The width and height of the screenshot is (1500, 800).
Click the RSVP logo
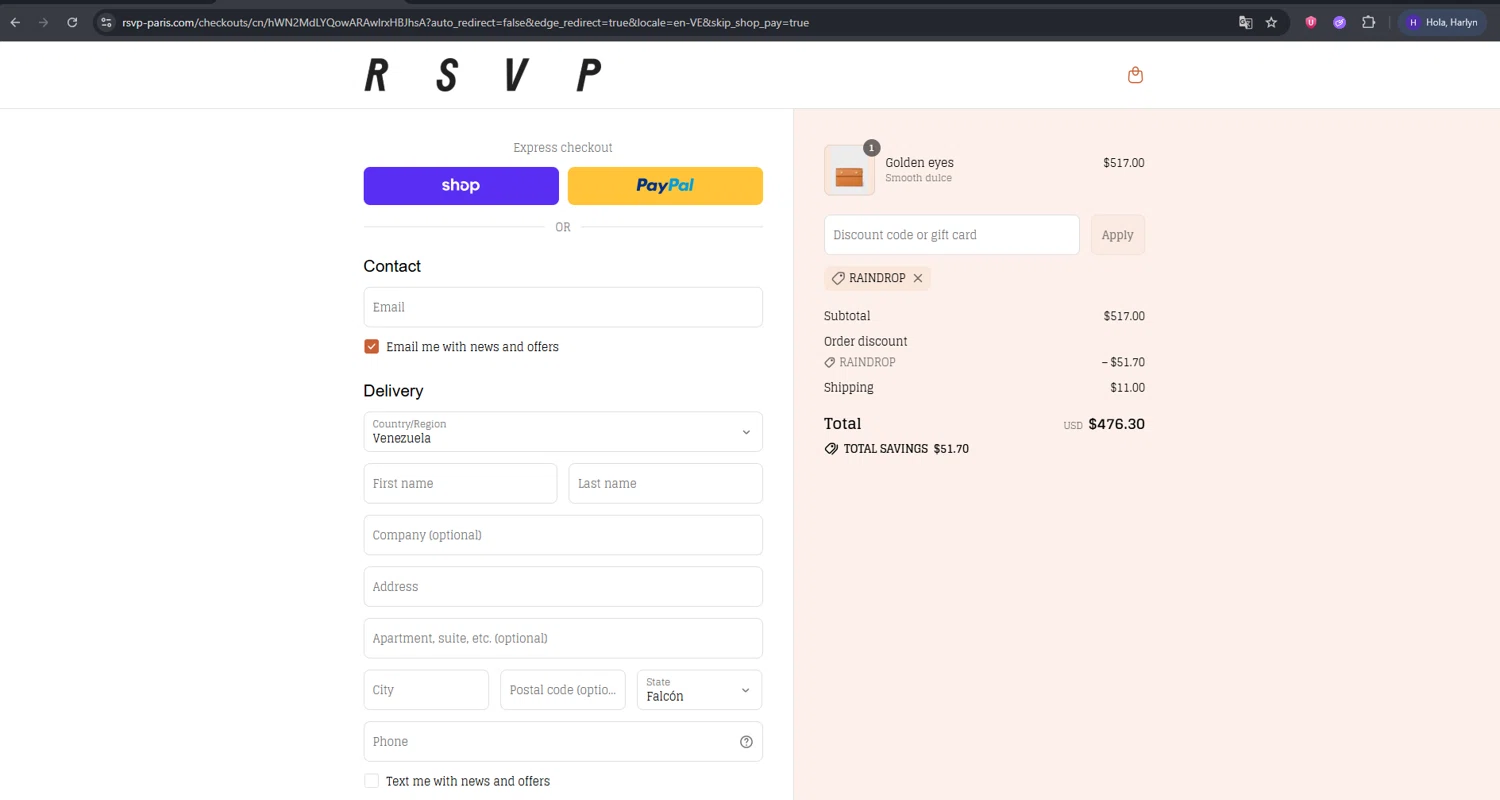coord(483,75)
